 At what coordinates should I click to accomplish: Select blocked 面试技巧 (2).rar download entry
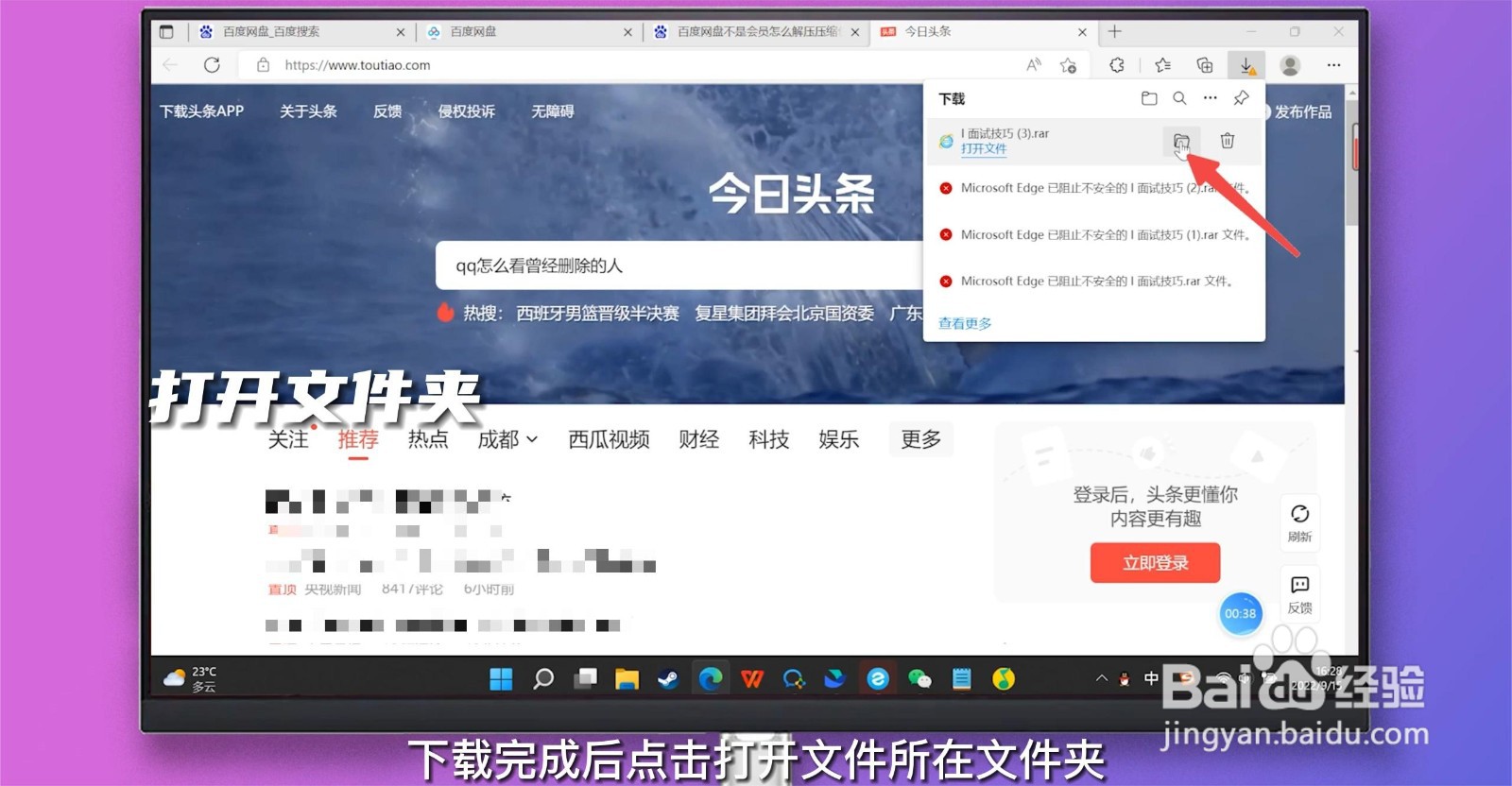pyautogui.click(x=1094, y=188)
